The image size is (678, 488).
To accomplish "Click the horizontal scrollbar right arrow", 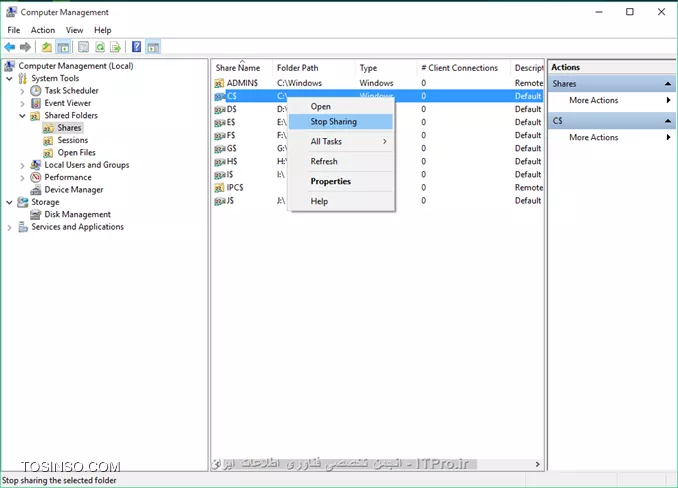I will 537,464.
